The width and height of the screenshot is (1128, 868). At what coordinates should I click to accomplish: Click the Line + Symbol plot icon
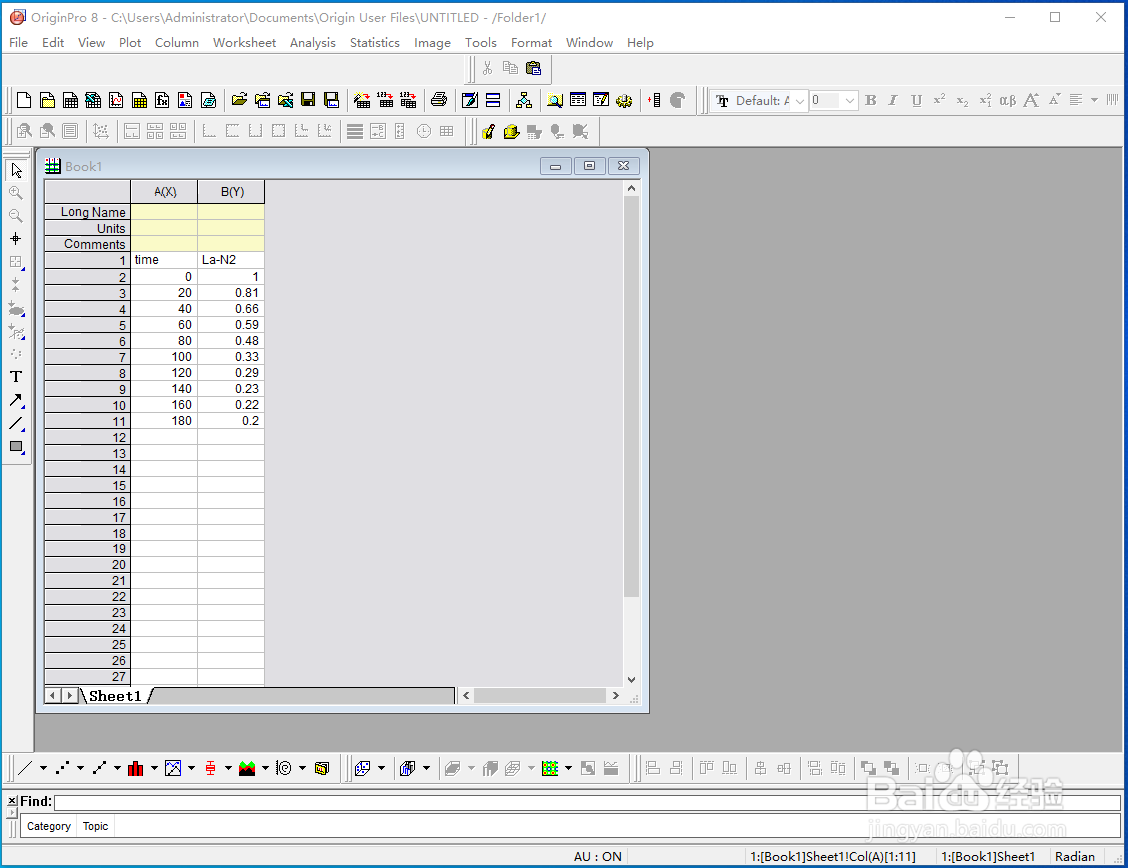pyautogui.click(x=99, y=768)
